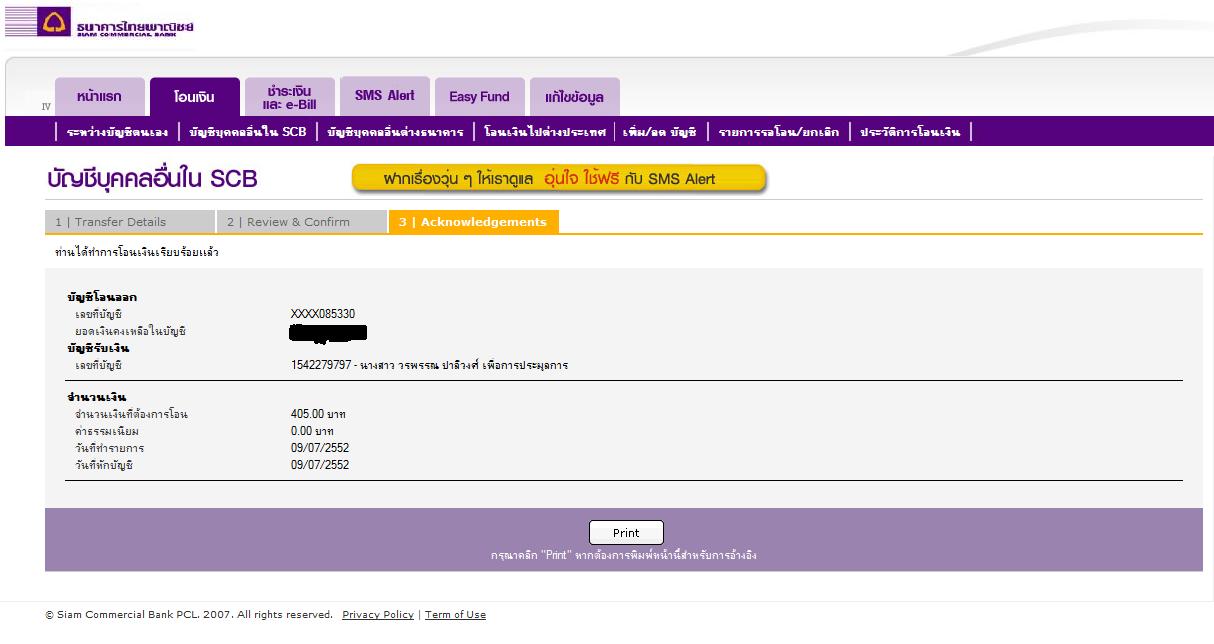Open โอนเงินไปต่างประเทศ submenu item
This screenshot has width=1214, height=644.
(545, 132)
